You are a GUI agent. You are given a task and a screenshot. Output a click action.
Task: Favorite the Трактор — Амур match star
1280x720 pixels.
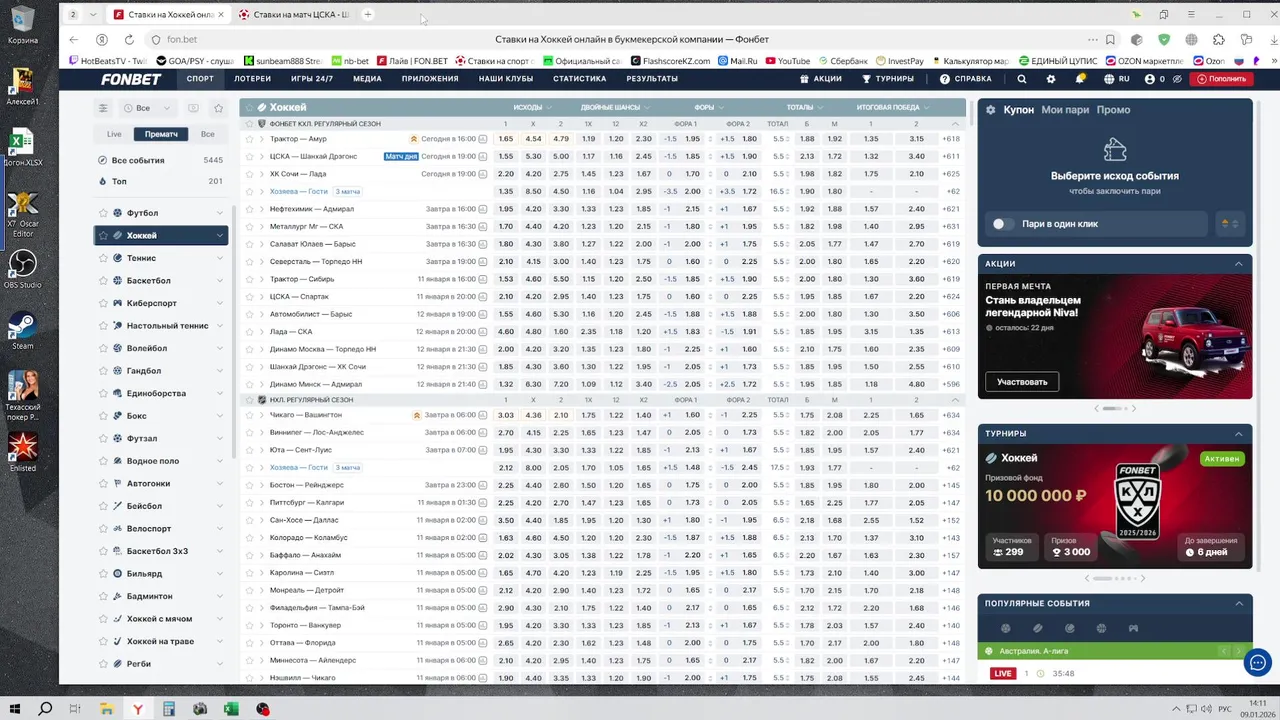tap(250, 139)
